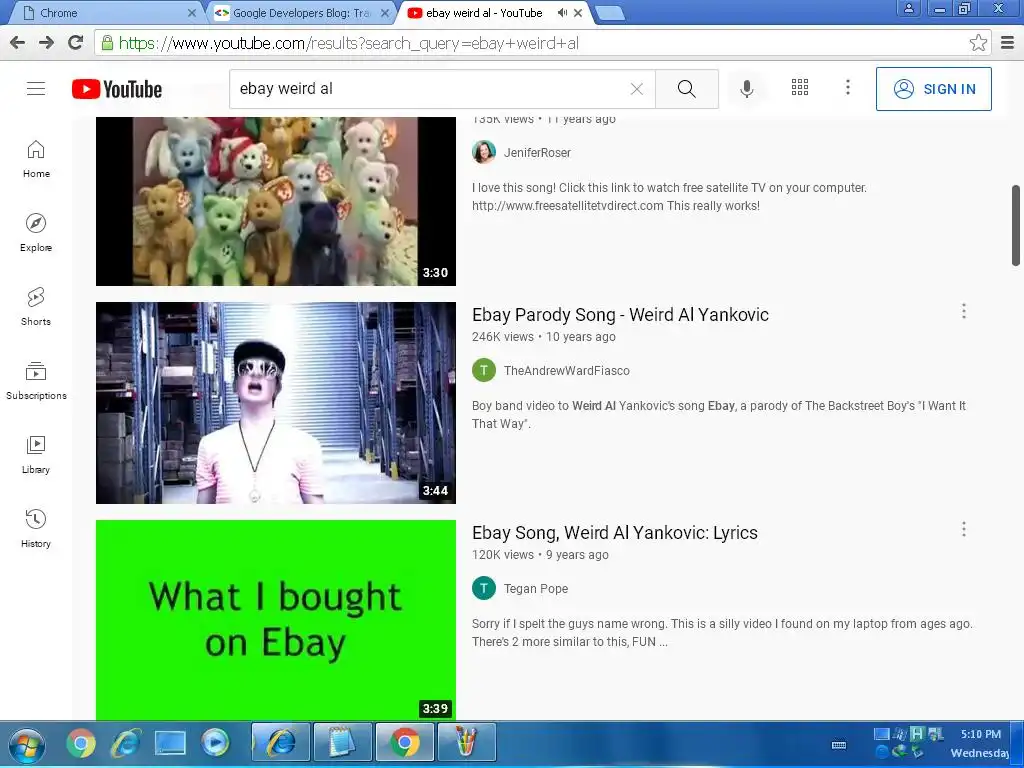Open Library in the sidebar
Viewport: 1024px width, 768px height.
(36, 455)
